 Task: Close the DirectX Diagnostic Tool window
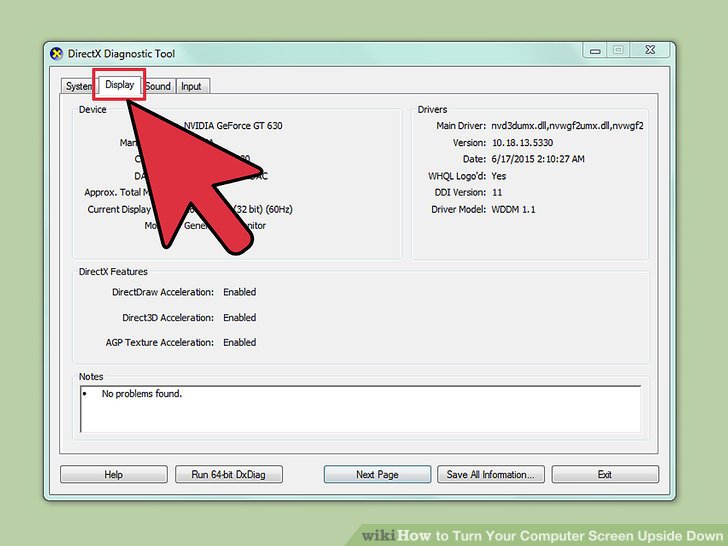(650, 50)
